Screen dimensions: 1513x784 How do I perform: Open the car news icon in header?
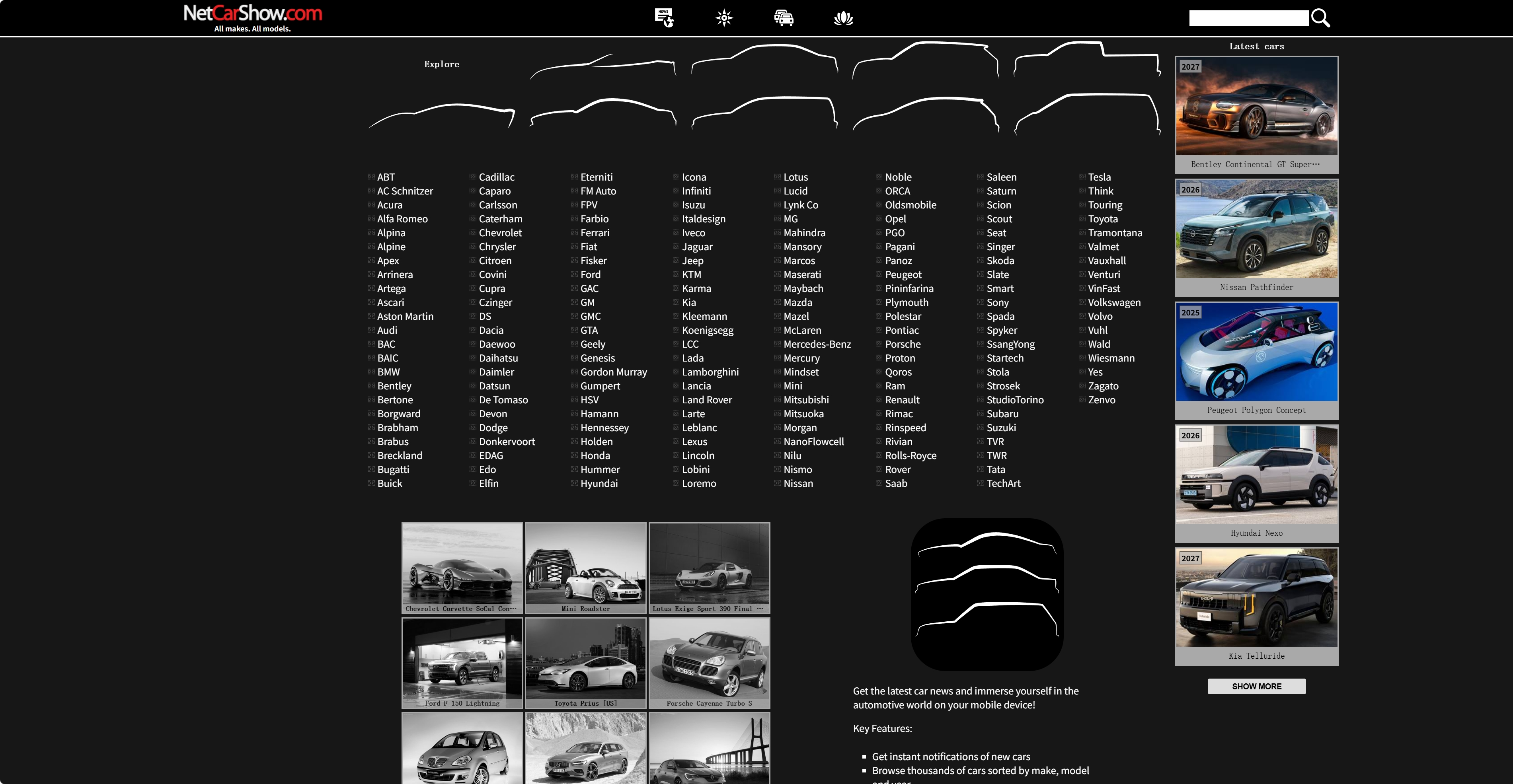[x=664, y=18]
